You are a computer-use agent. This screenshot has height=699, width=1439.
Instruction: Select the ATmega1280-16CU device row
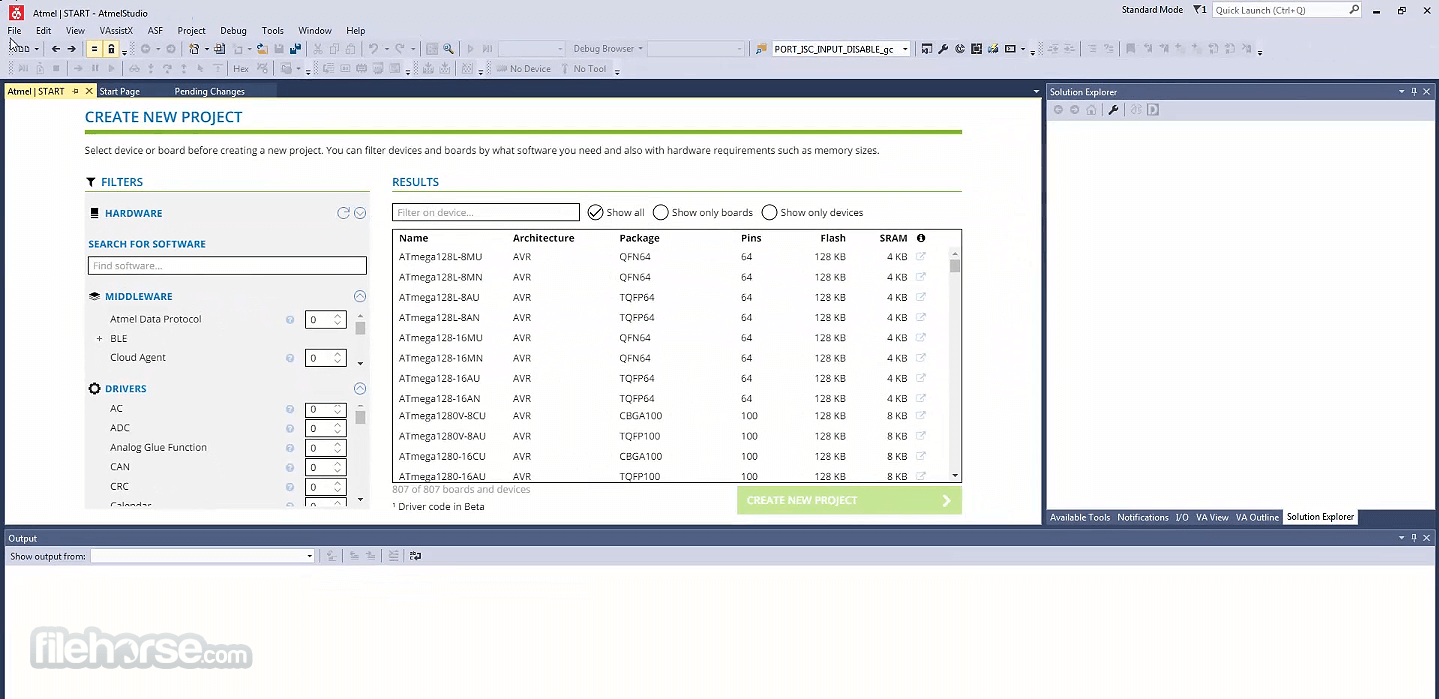pyautogui.click(x=671, y=456)
